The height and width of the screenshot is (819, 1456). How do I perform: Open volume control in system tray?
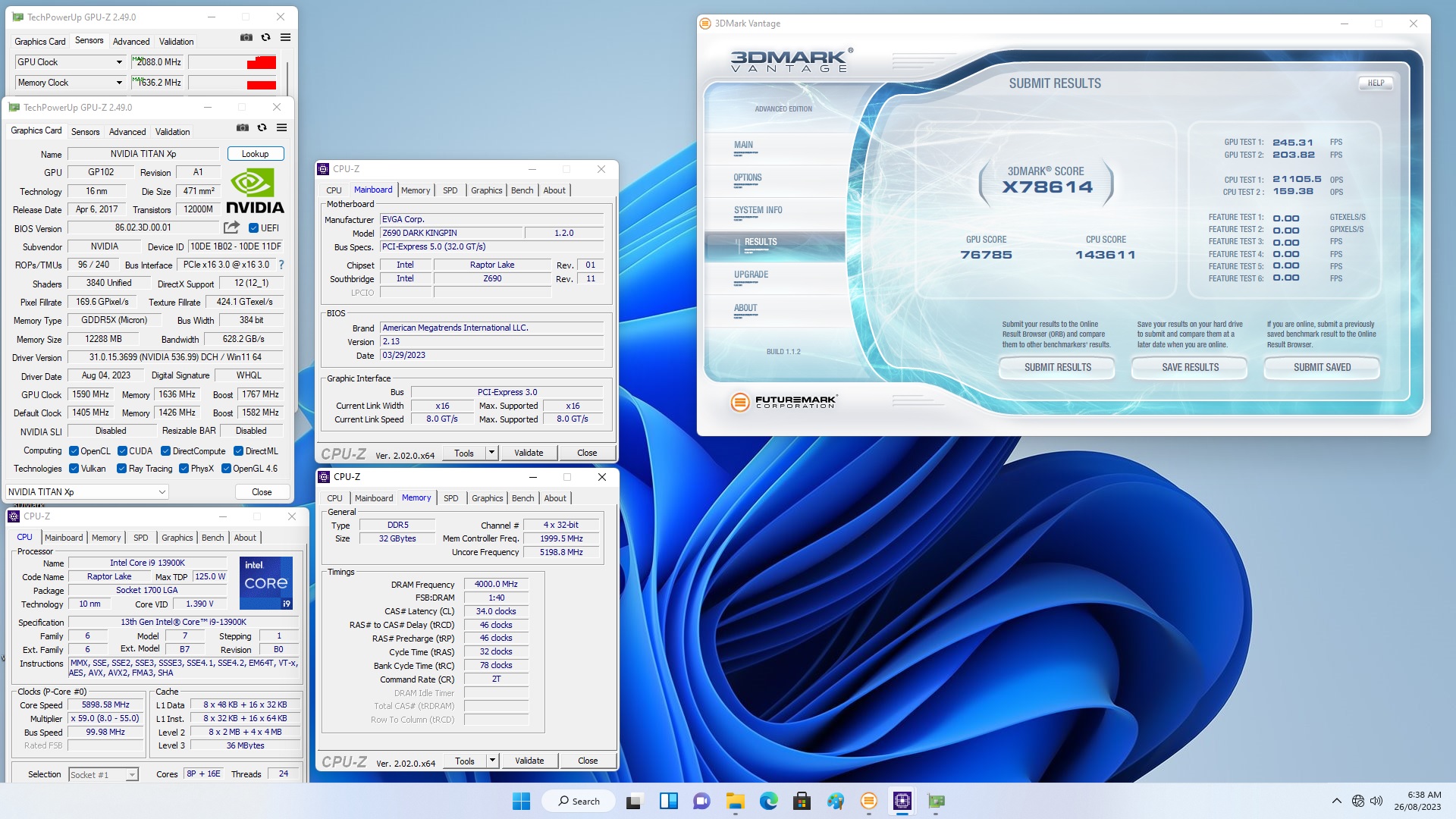(1376, 801)
